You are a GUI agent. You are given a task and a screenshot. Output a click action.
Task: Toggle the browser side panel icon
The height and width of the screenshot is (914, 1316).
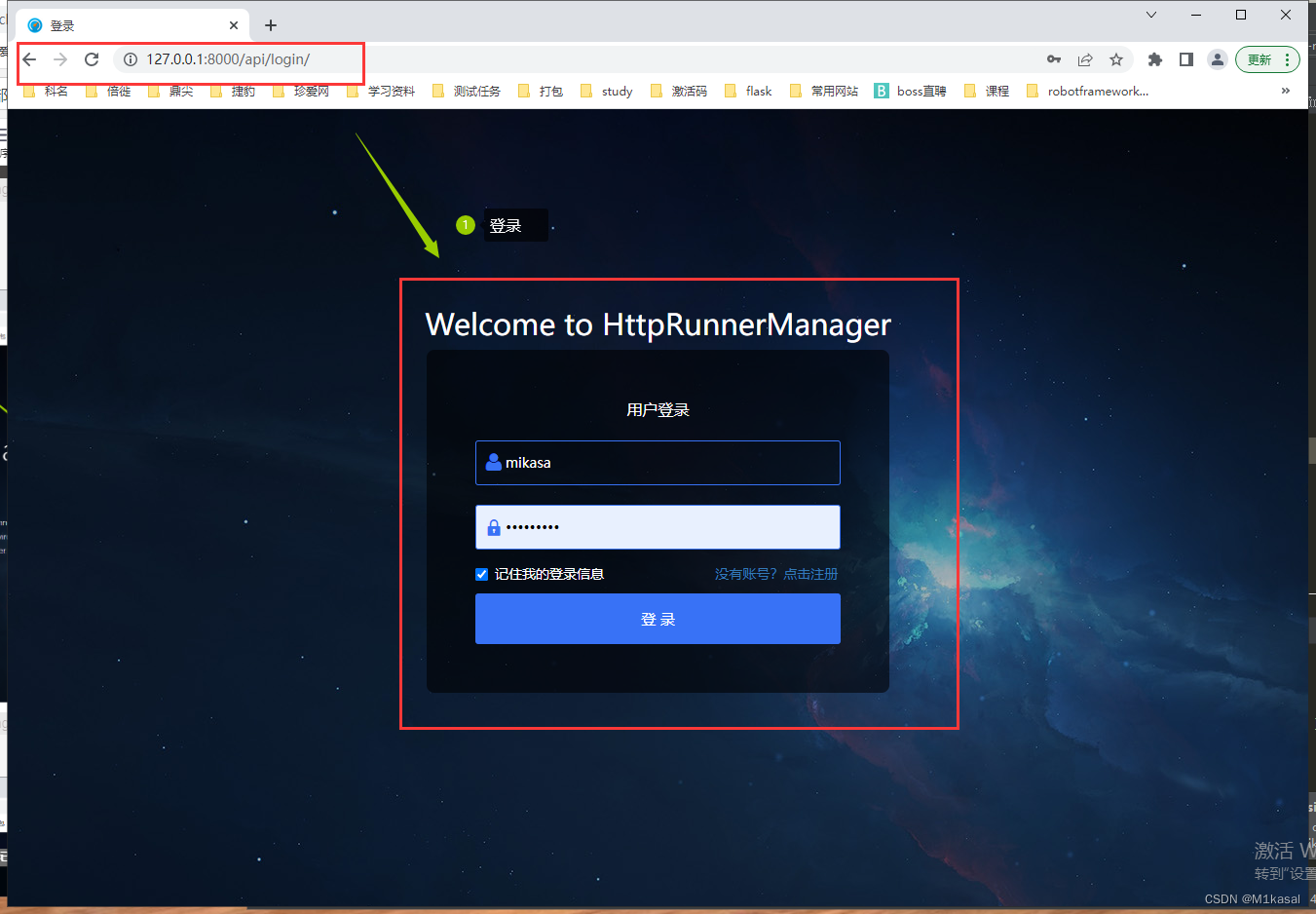pyautogui.click(x=1186, y=59)
